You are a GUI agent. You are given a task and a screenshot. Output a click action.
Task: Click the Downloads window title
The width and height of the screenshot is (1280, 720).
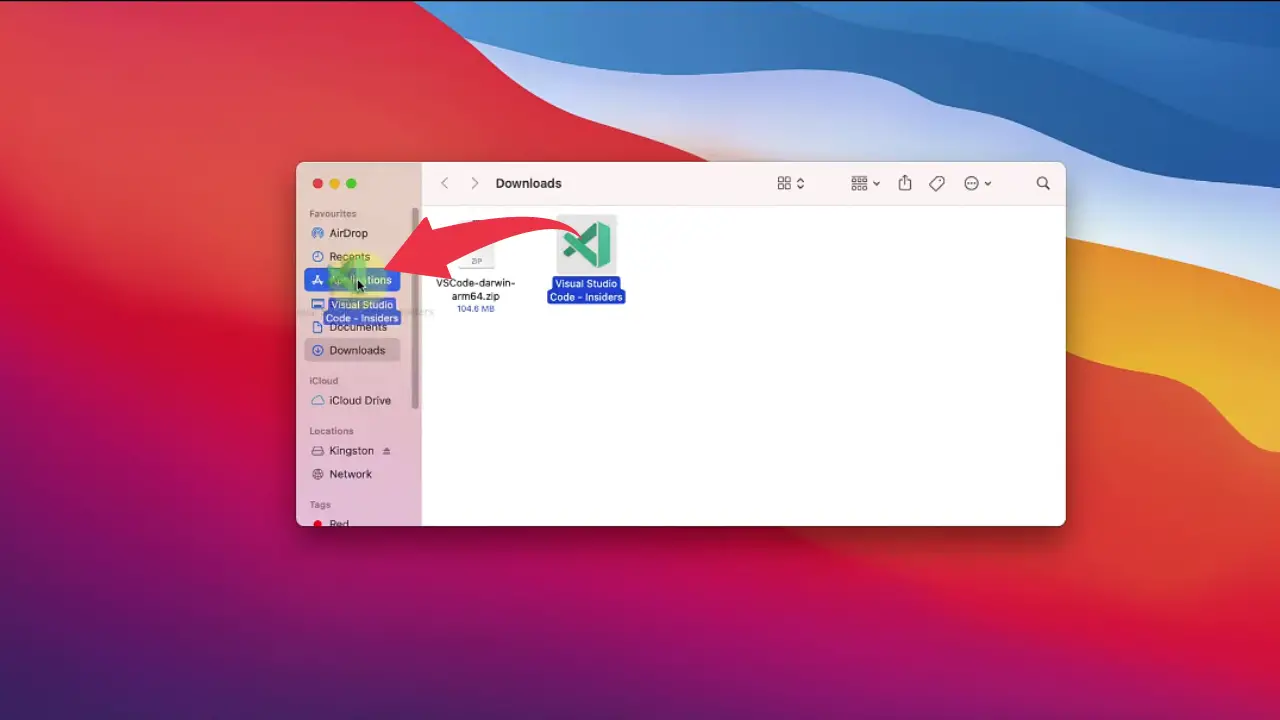(529, 183)
